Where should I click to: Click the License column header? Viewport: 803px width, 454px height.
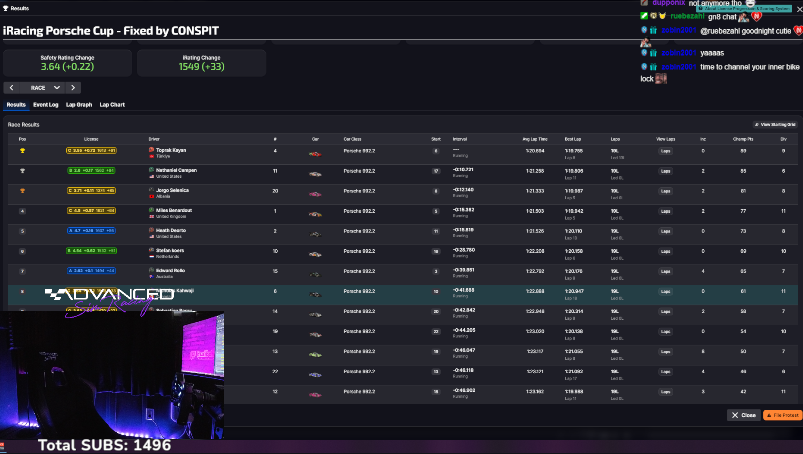pyautogui.click(x=91, y=139)
